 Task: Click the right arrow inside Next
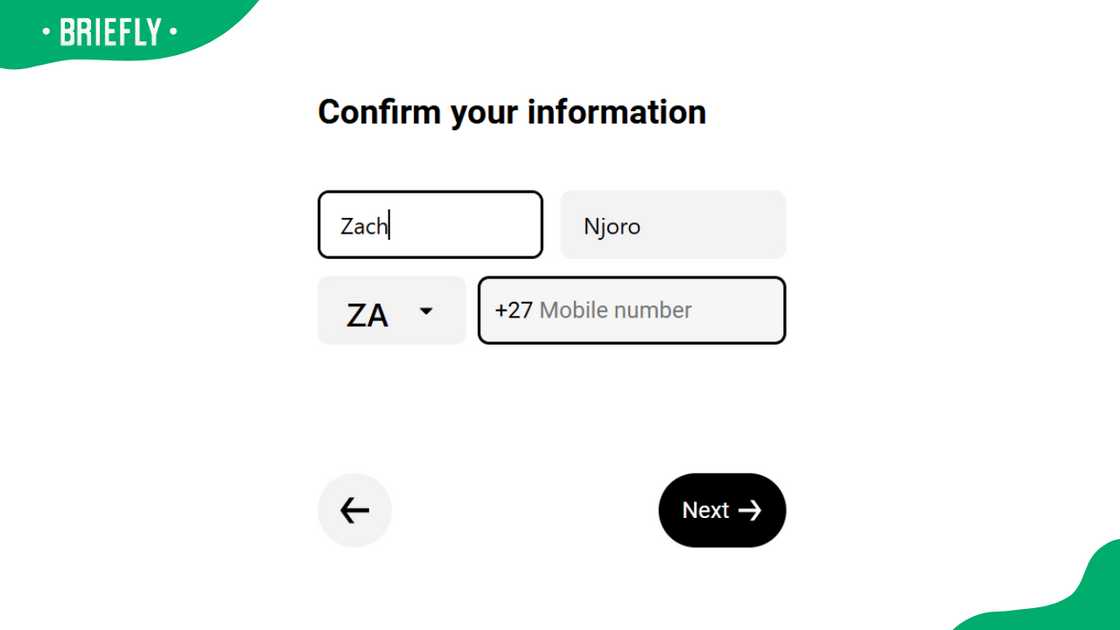click(x=750, y=511)
